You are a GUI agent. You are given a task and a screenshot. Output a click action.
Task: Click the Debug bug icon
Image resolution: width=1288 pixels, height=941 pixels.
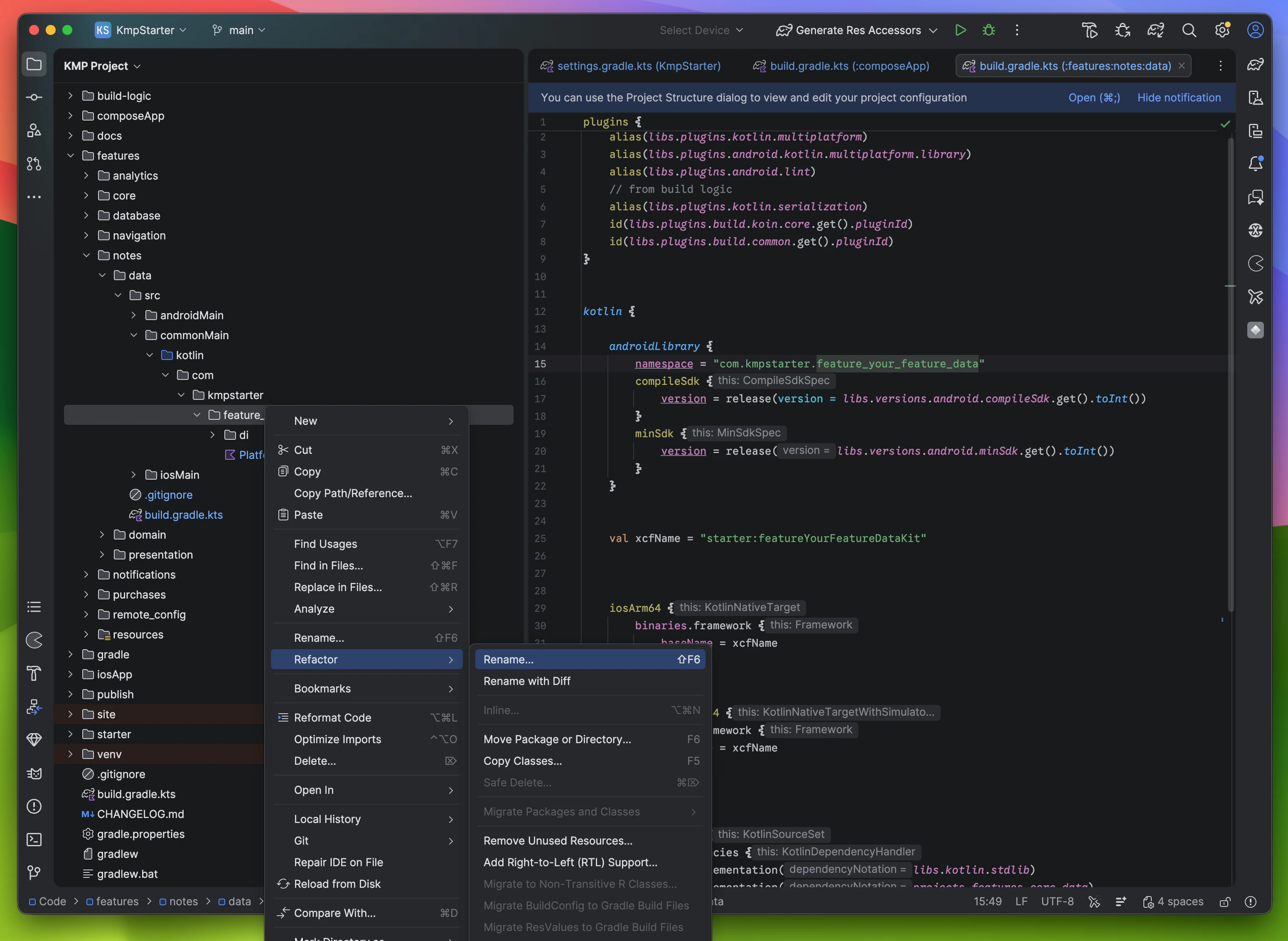tap(988, 30)
